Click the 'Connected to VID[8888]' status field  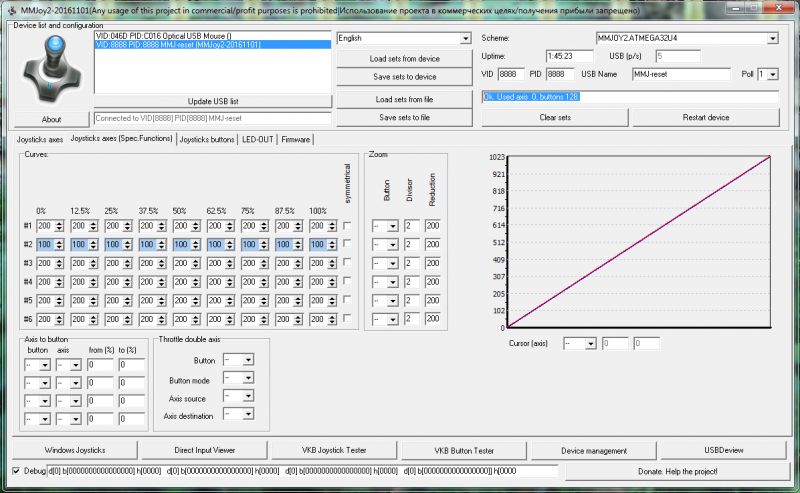tap(213, 118)
